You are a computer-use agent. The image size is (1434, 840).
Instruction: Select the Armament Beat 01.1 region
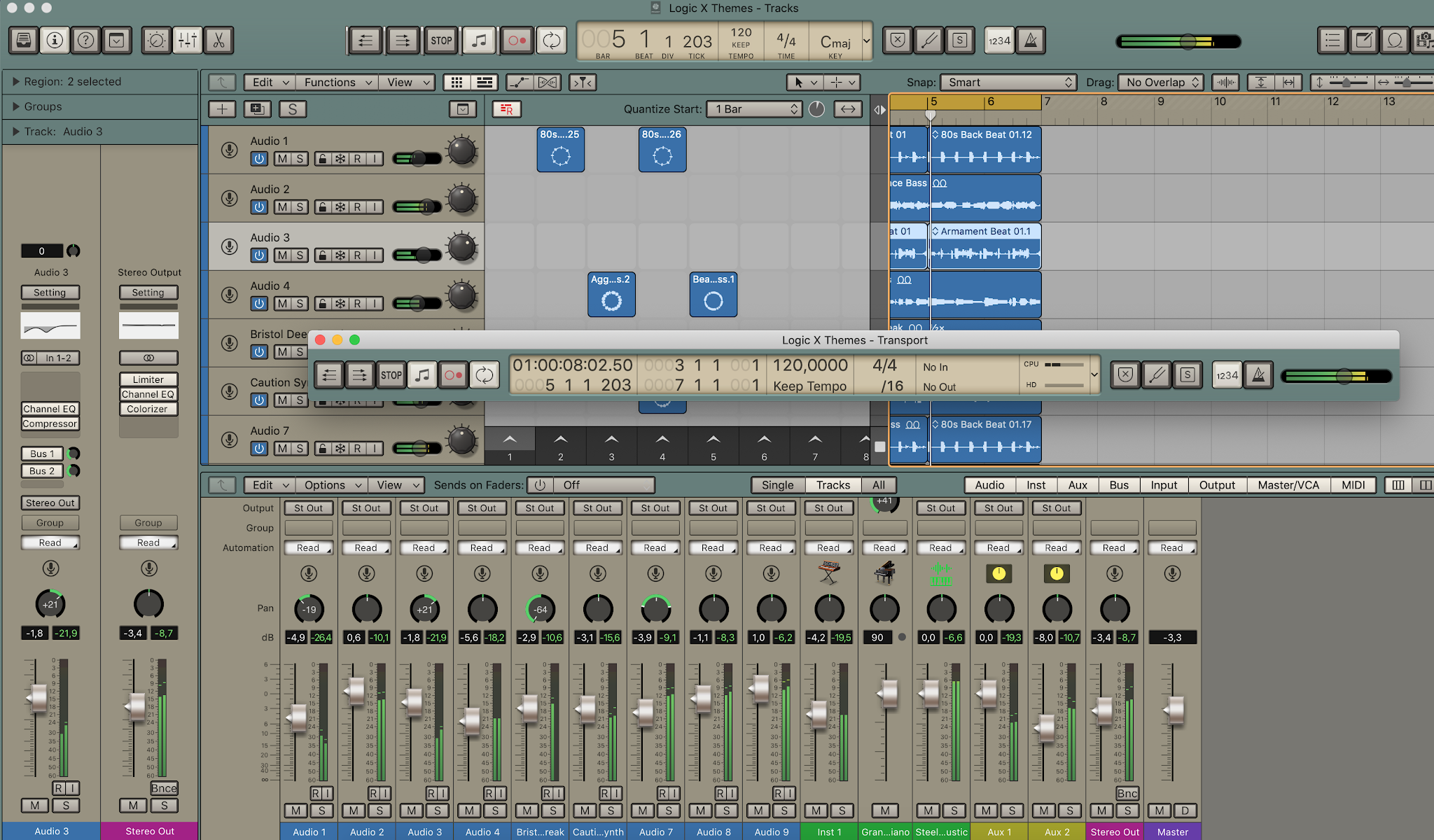click(x=985, y=246)
